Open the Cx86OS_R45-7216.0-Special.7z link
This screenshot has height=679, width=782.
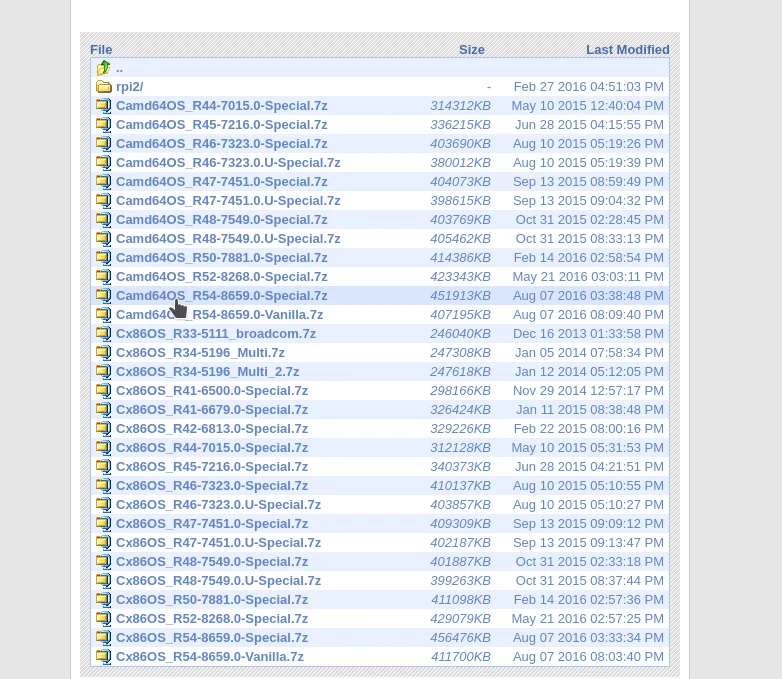pyautogui.click(x=212, y=466)
